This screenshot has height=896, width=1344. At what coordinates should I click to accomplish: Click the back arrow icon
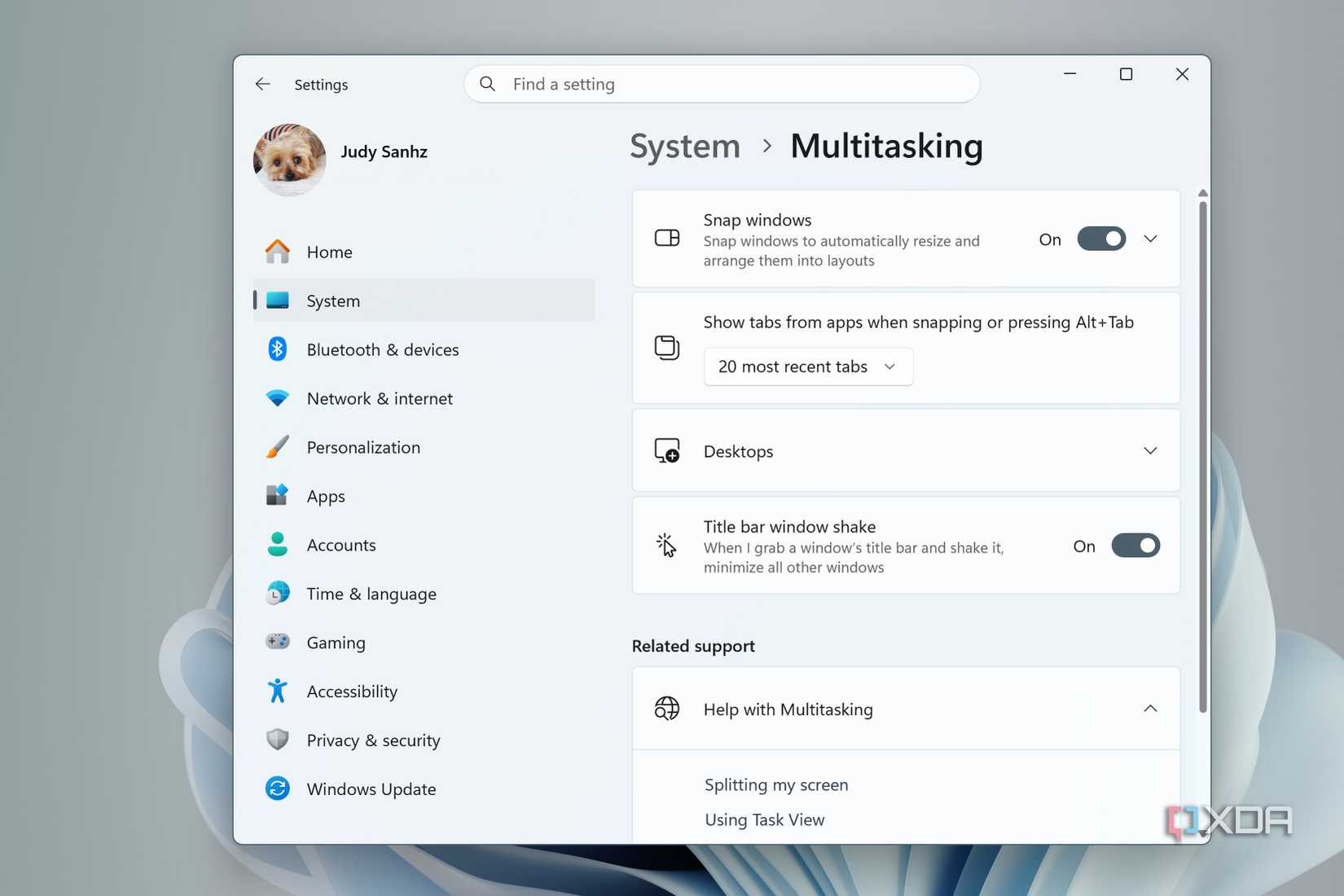click(x=262, y=84)
